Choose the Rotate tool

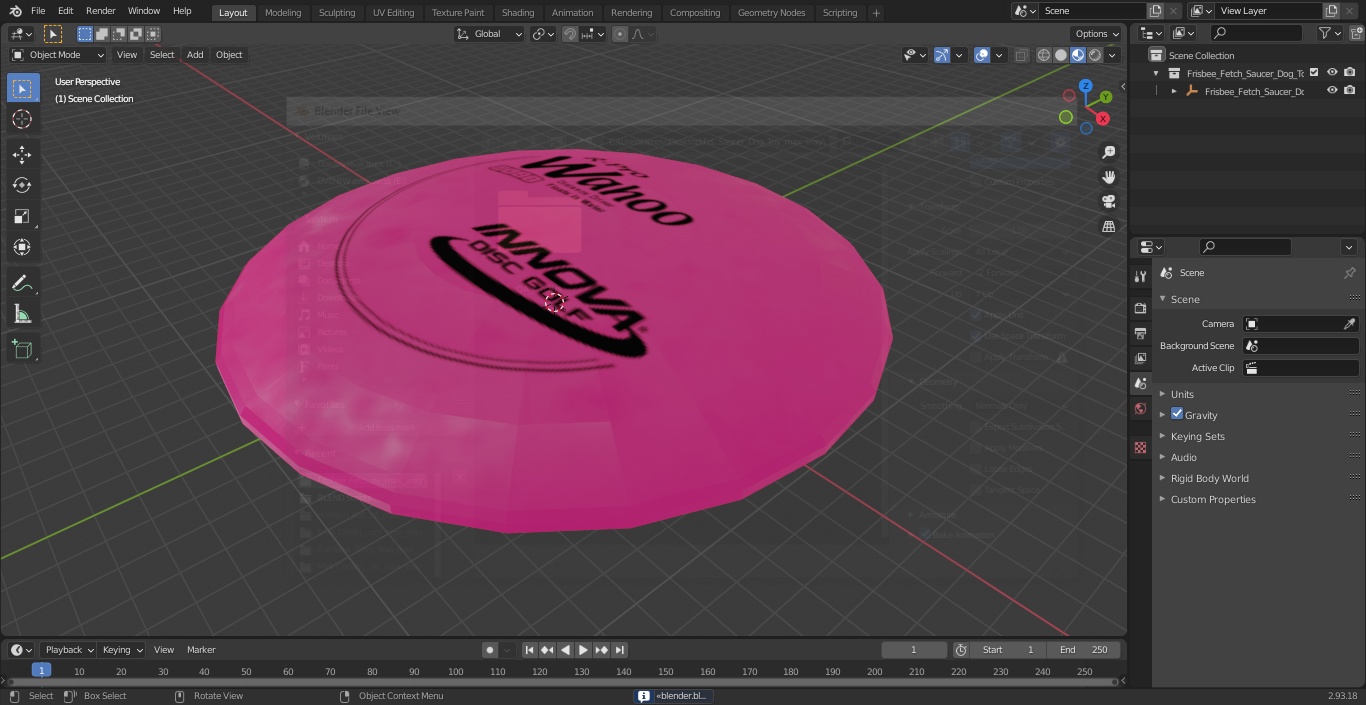22,185
